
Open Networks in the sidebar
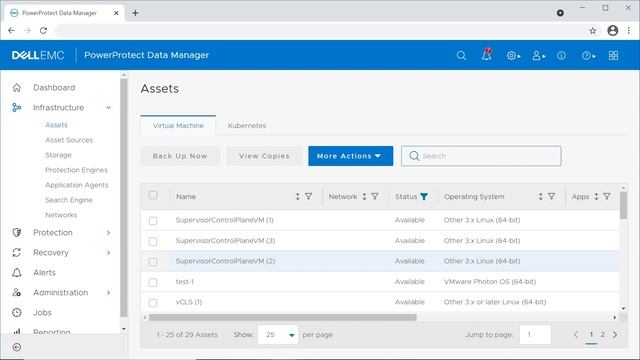point(61,215)
